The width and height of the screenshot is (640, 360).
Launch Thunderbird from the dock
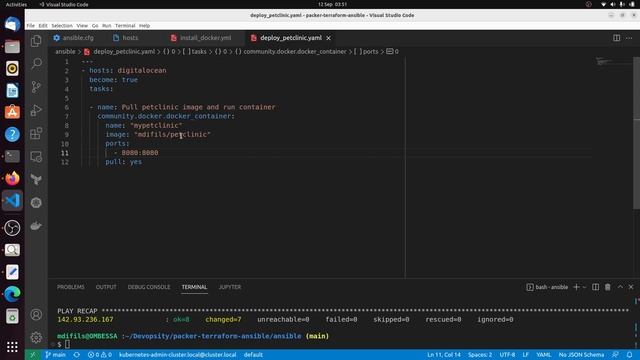12,24
